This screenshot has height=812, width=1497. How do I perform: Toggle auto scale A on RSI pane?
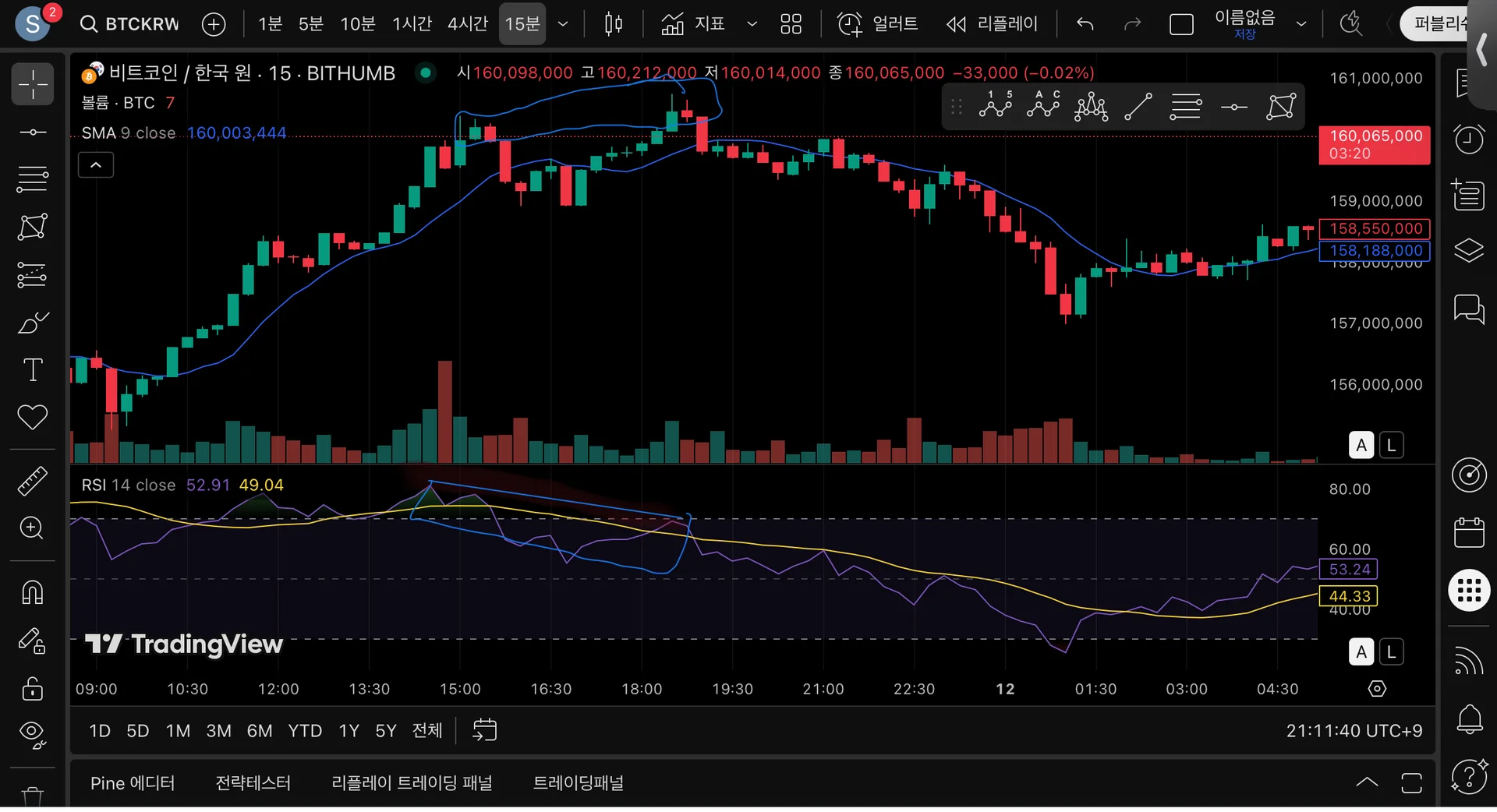(x=1361, y=652)
